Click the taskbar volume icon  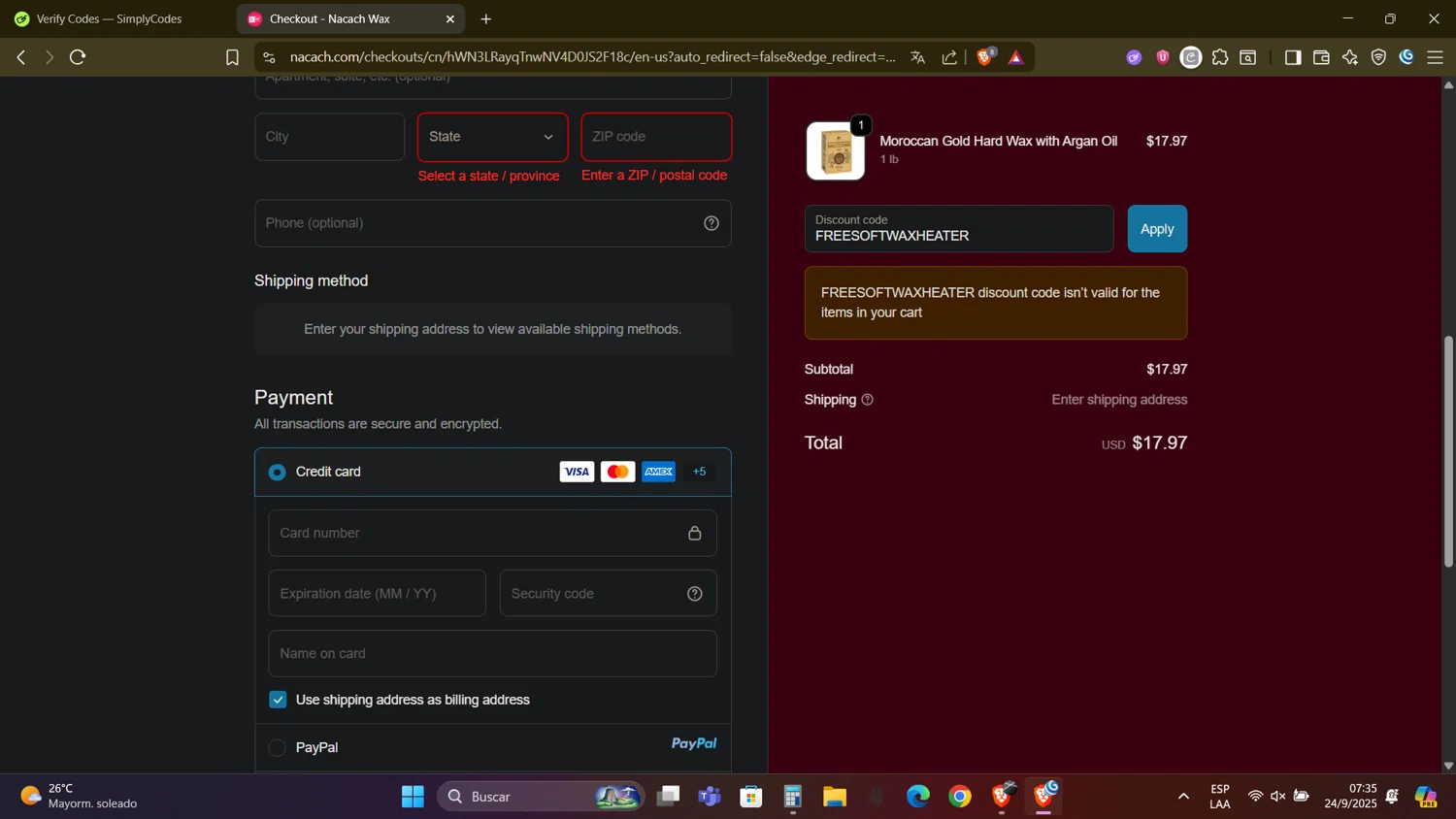tap(1277, 797)
